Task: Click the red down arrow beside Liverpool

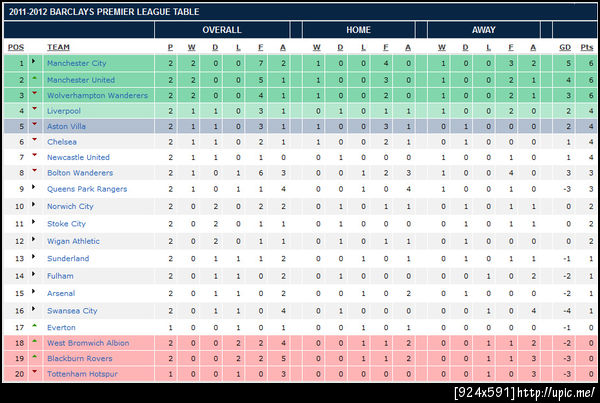Action: 34,109
